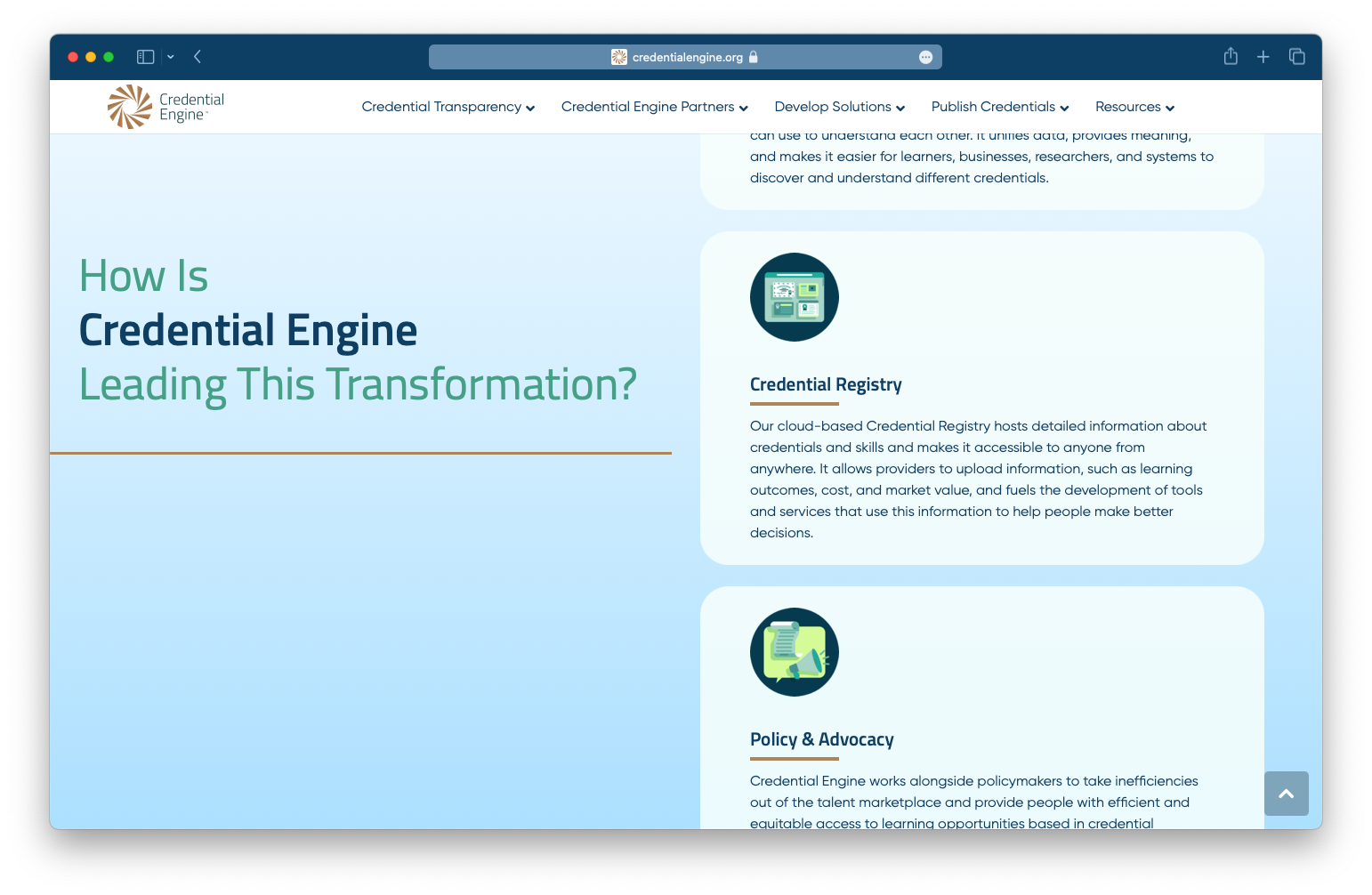This screenshot has width=1372, height=895.
Task: Open the sidebar options chevron
Action: point(170,57)
